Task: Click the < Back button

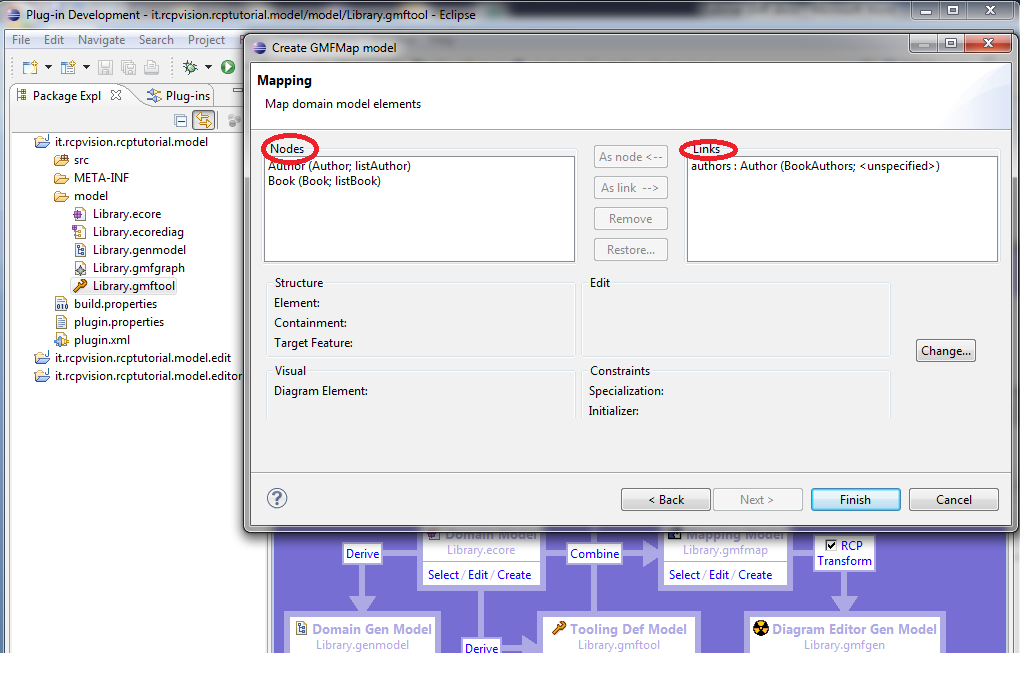Action: (665, 500)
